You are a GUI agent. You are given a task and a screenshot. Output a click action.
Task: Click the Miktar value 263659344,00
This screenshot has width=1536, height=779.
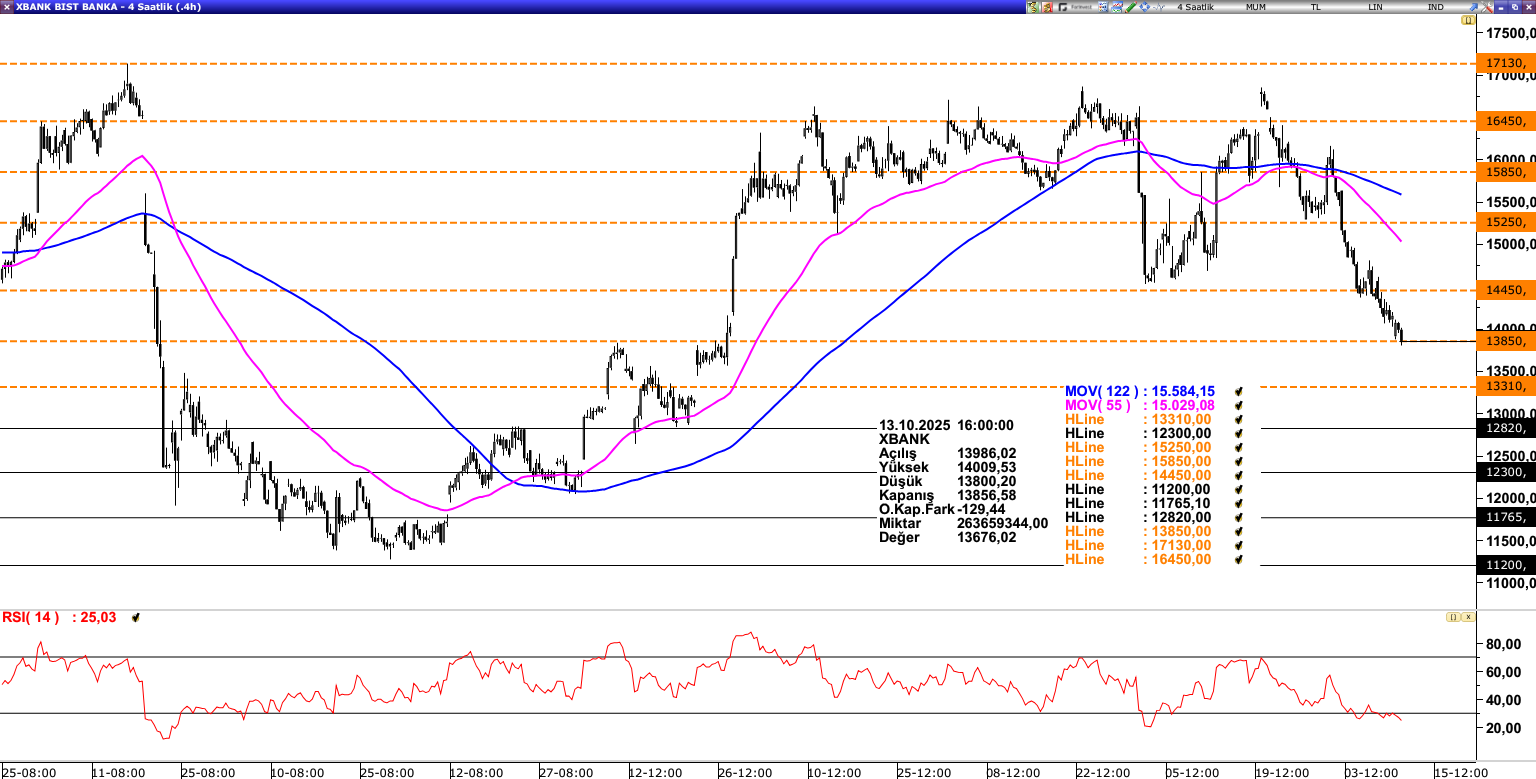point(1003,523)
